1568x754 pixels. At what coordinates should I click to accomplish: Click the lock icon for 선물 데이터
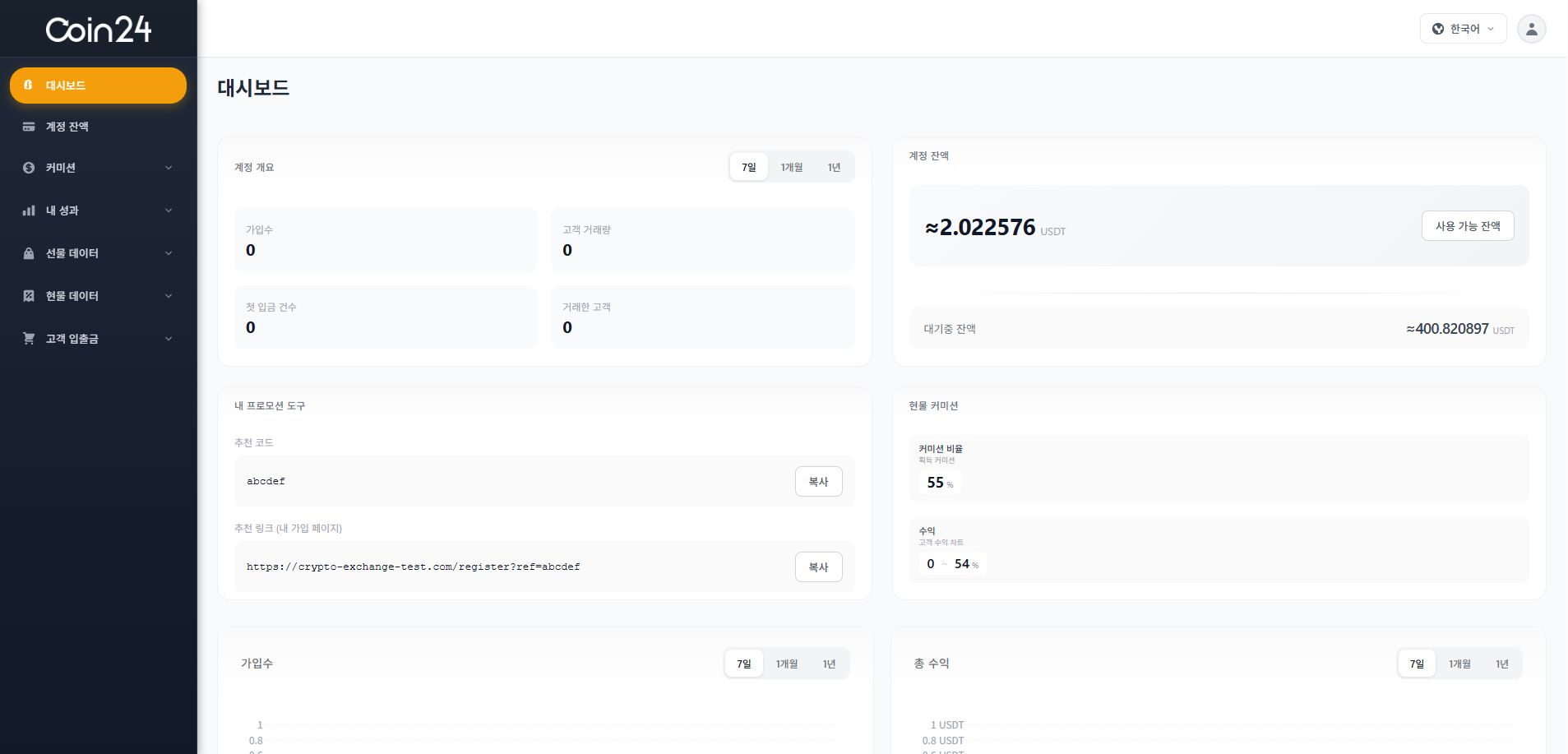[29, 253]
